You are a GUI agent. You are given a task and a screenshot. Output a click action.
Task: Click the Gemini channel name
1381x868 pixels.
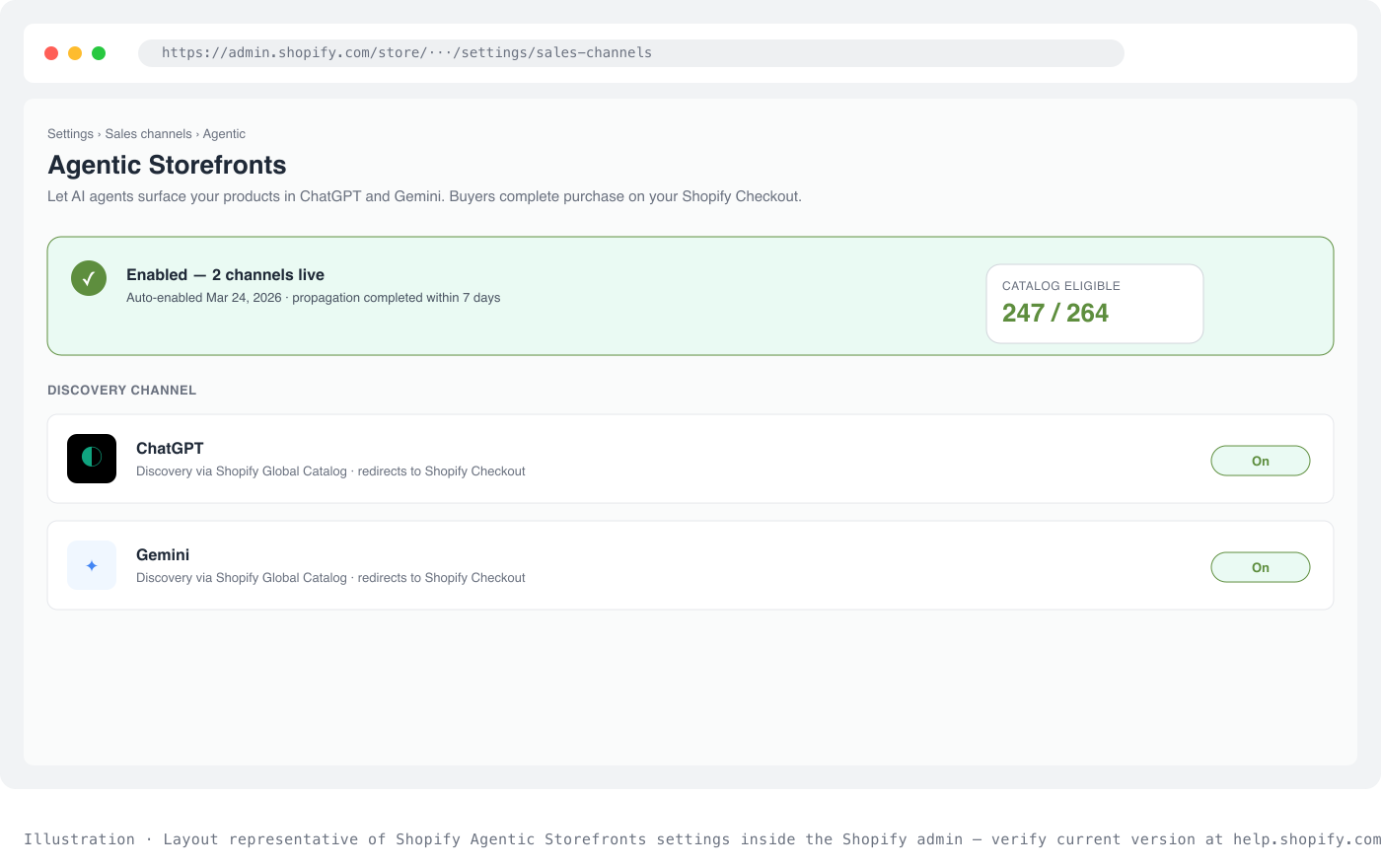click(x=163, y=555)
